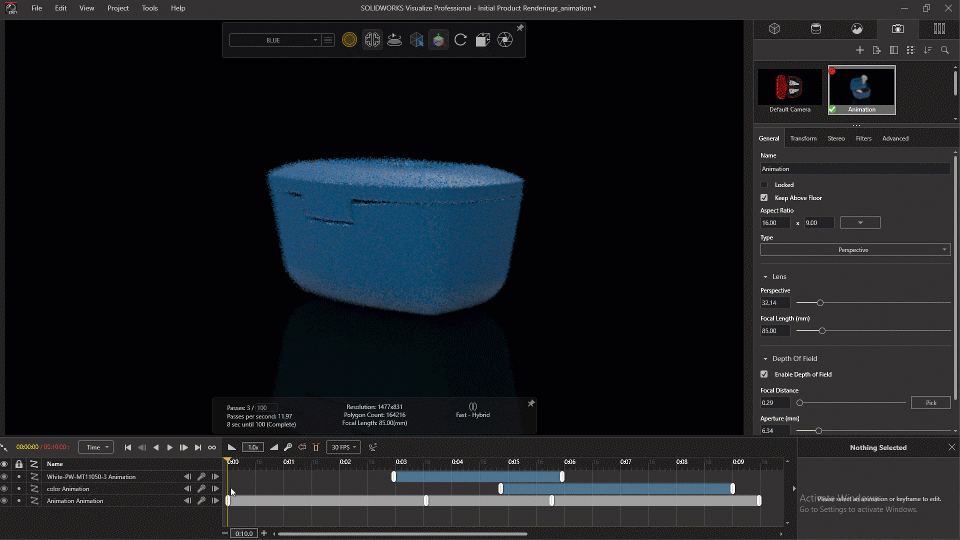Image resolution: width=960 pixels, height=540 pixels.
Task: Disable Enable Depth of Field checkbox
Action: coord(765,374)
